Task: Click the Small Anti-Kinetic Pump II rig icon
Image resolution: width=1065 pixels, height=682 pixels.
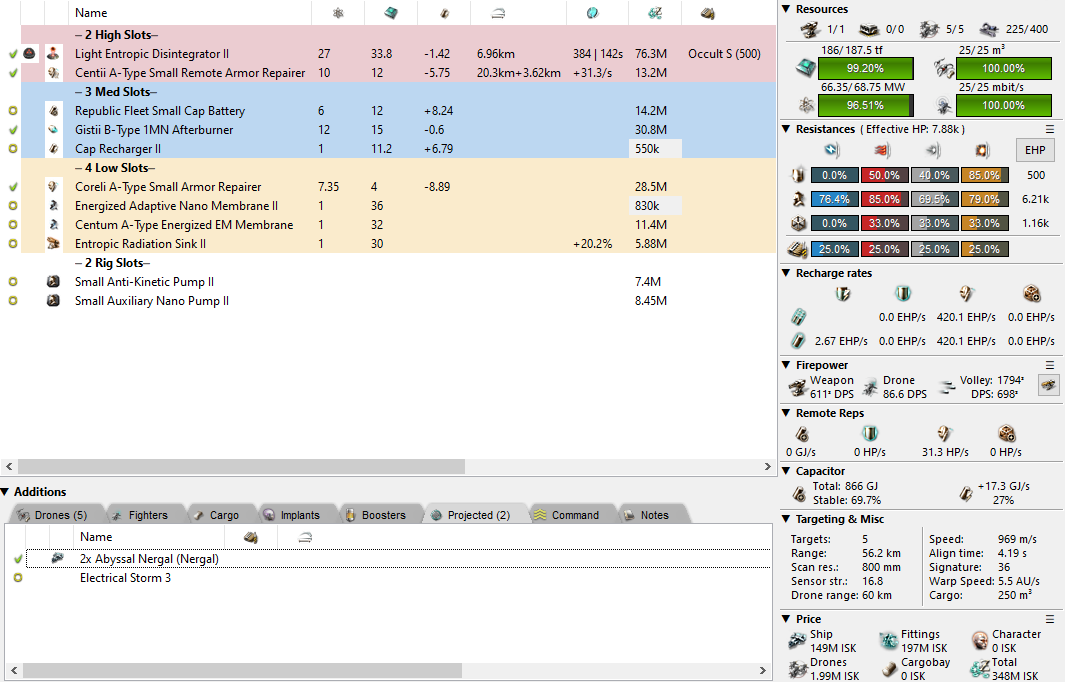Action: pyautogui.click(x=54, y=282)
